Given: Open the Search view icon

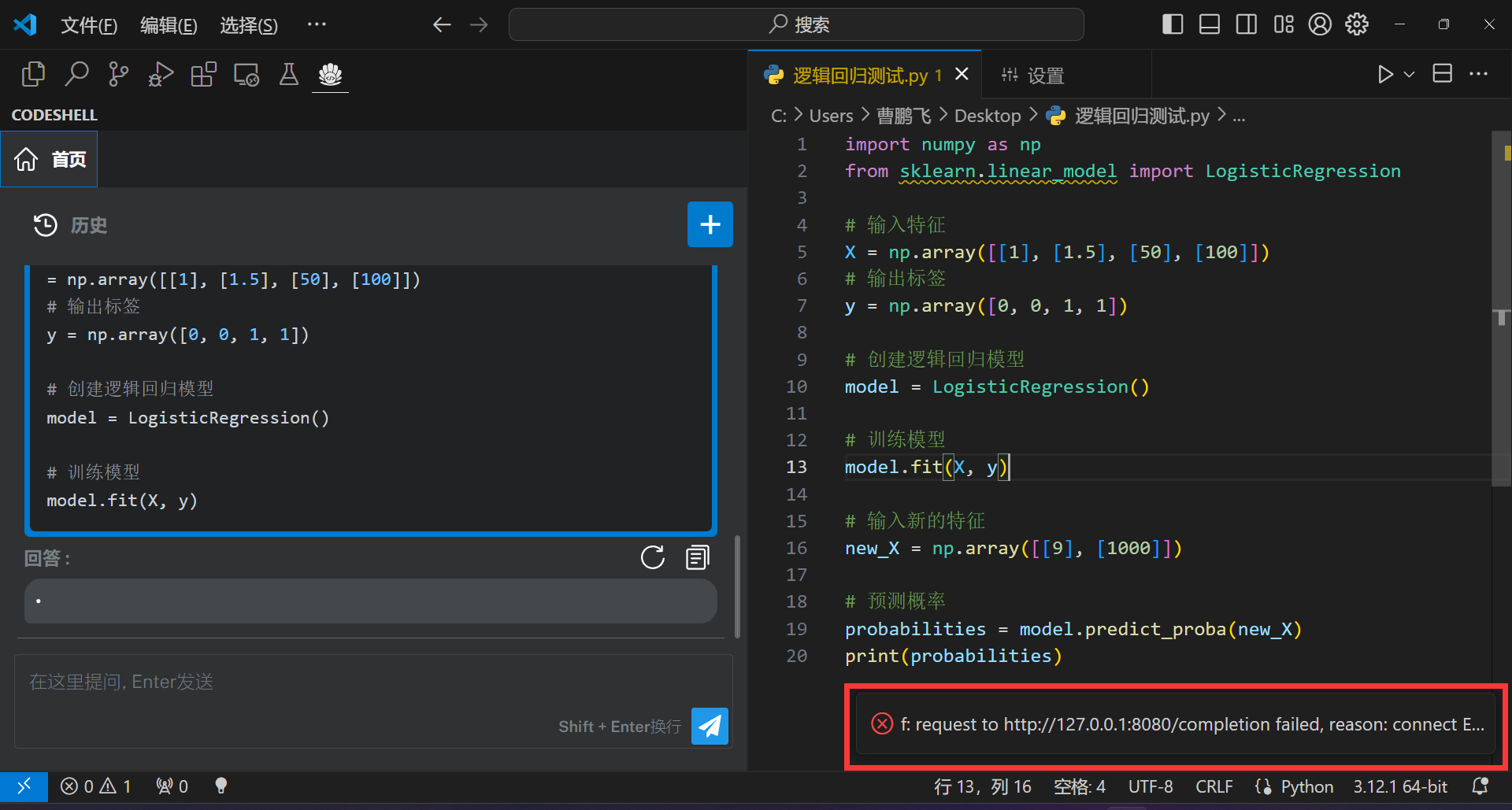Looking at the screenshot, I should (76, 75).
